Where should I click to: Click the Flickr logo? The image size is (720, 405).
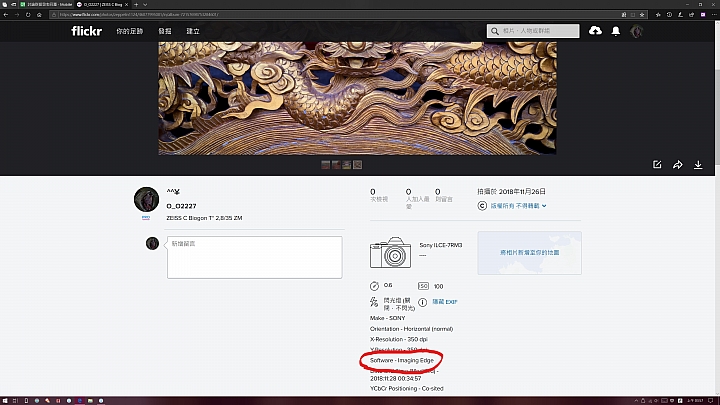[x=86, y=31]
